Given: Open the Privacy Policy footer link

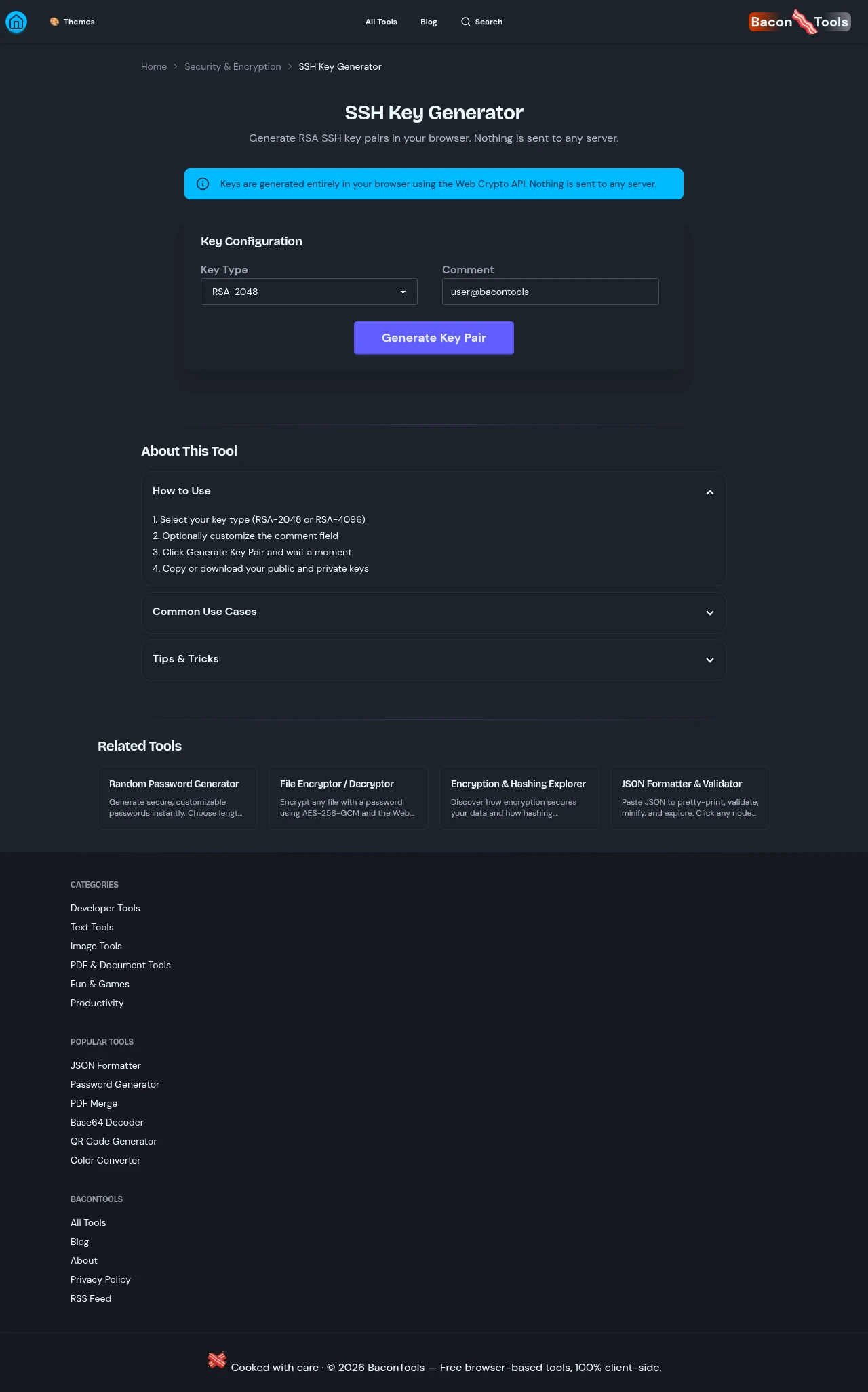Looking at the screenshot, I should click(x=100, y=1279).
